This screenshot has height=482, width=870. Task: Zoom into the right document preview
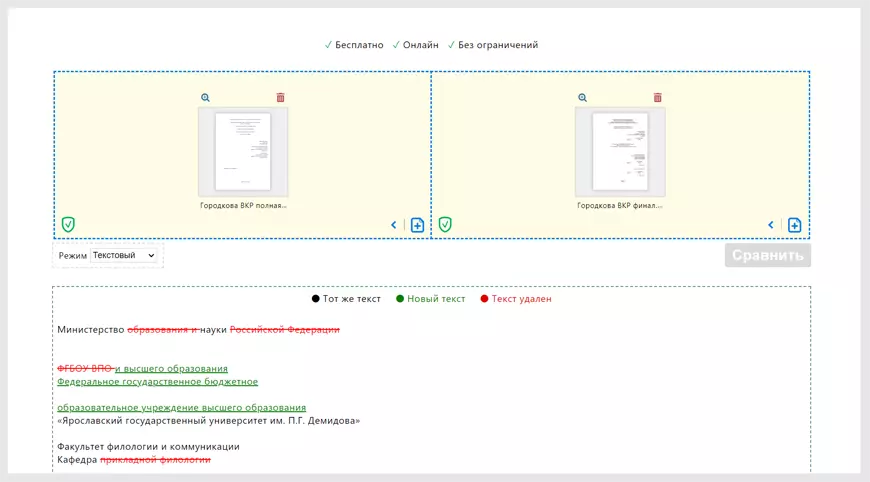[x=582, y=98]
